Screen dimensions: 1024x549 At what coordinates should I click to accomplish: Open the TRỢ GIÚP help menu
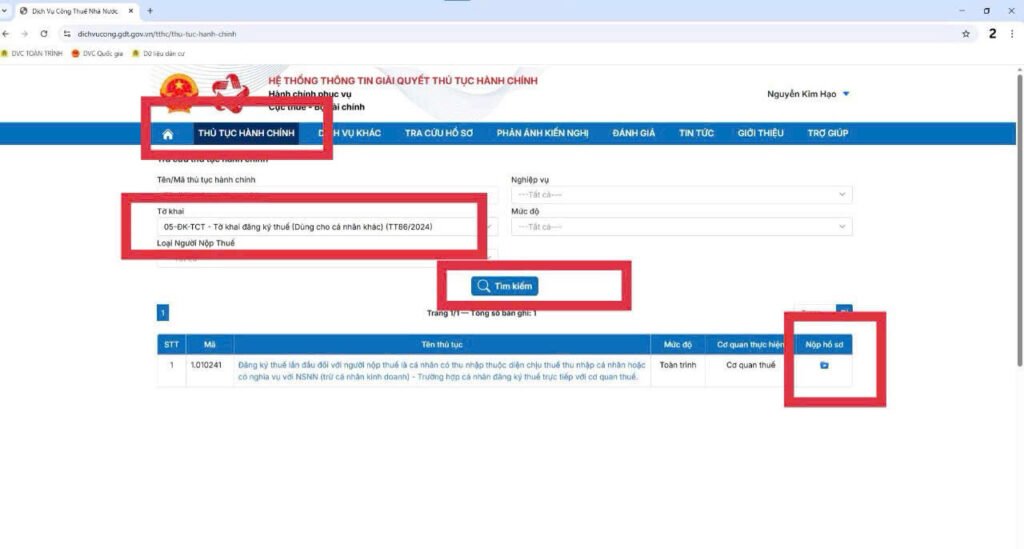[827, 133]
